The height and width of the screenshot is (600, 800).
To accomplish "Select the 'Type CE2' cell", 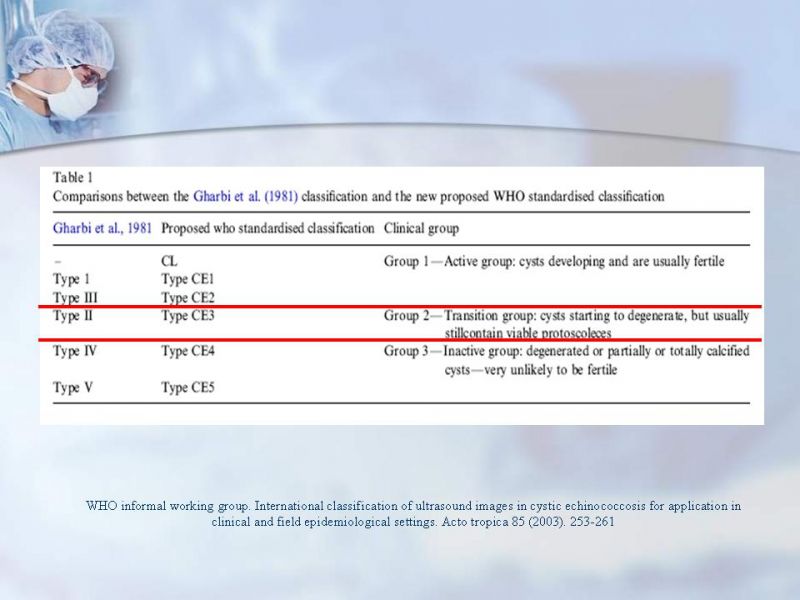I will [188, 297].
